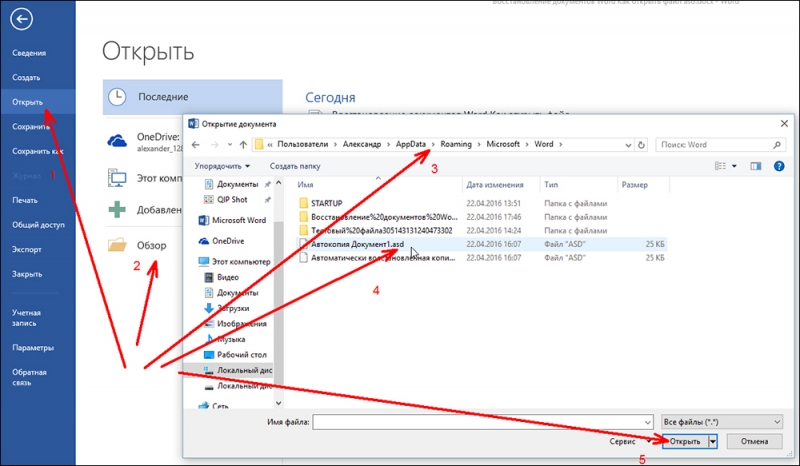Open Учетная запись page
This screenshot has width=800, height=466.
(27, 318)
